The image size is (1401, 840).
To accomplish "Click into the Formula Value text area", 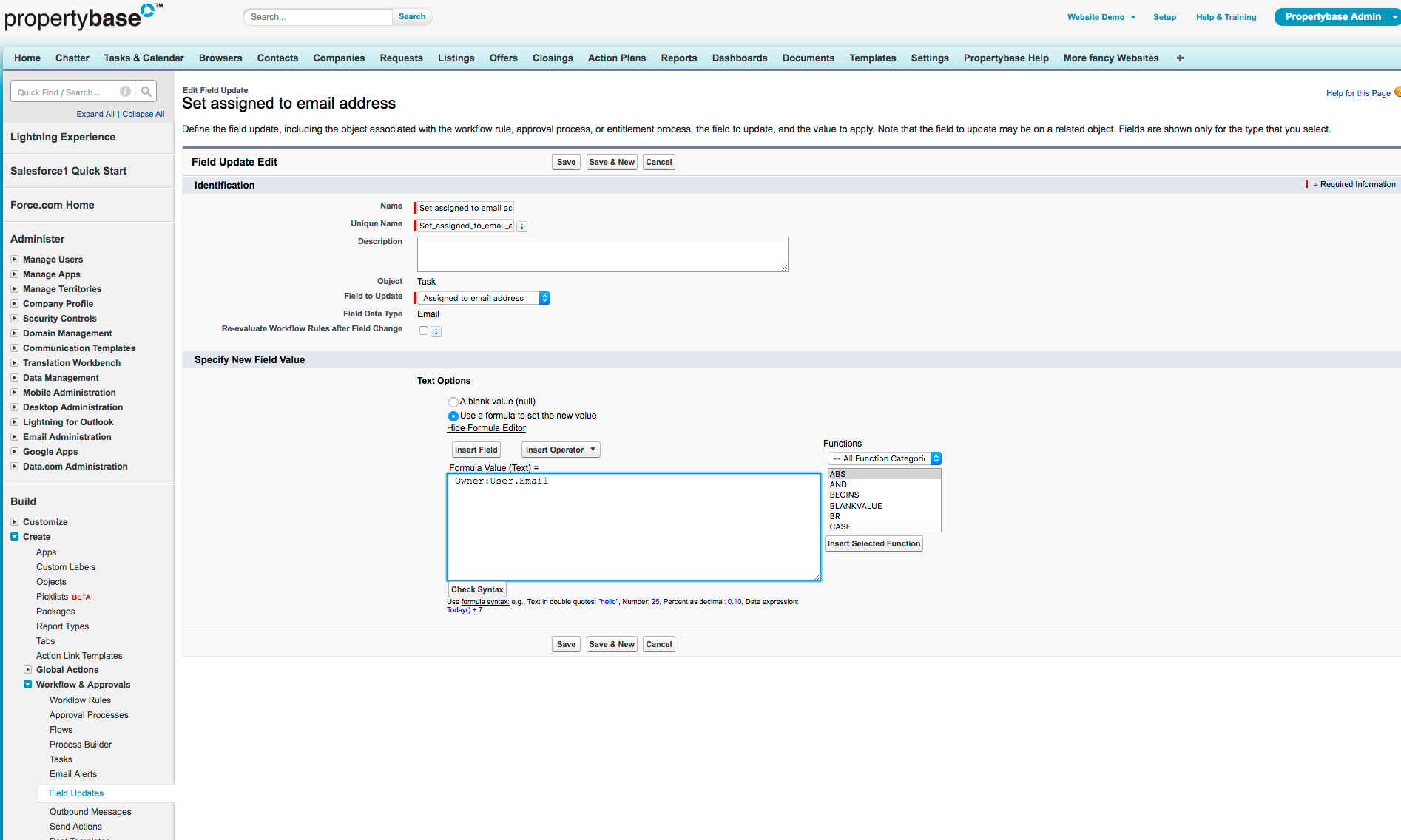I will tap(634, 527).
